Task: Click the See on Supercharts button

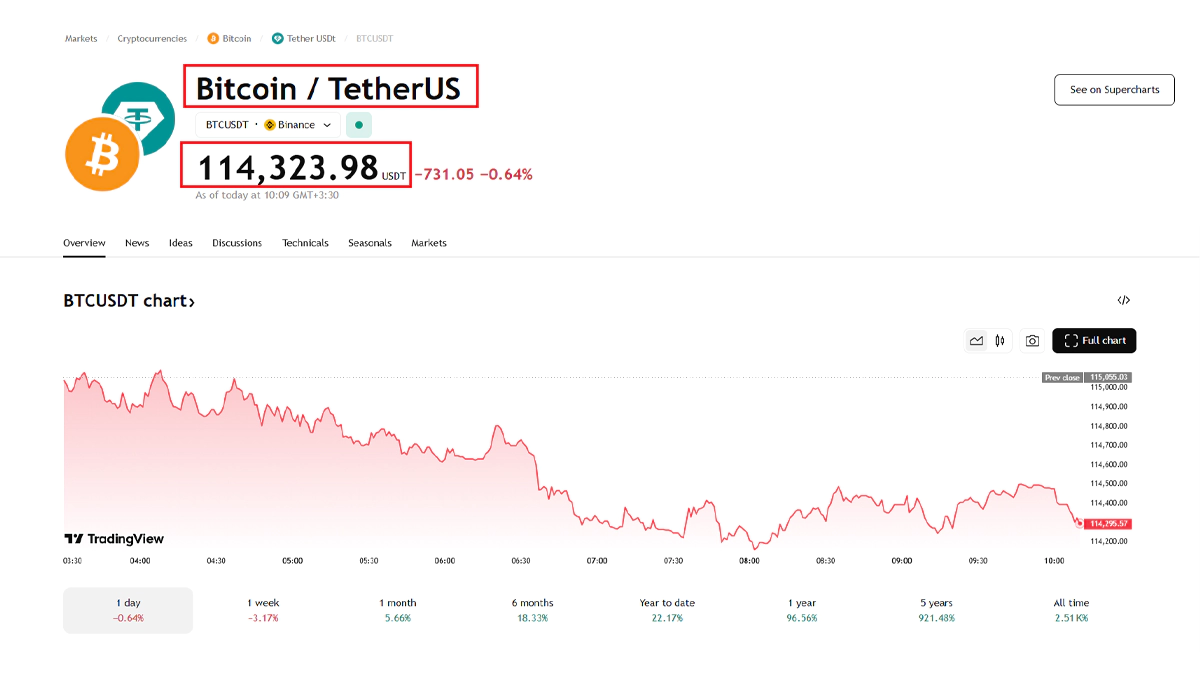Action: click(x=1114, y=89)
